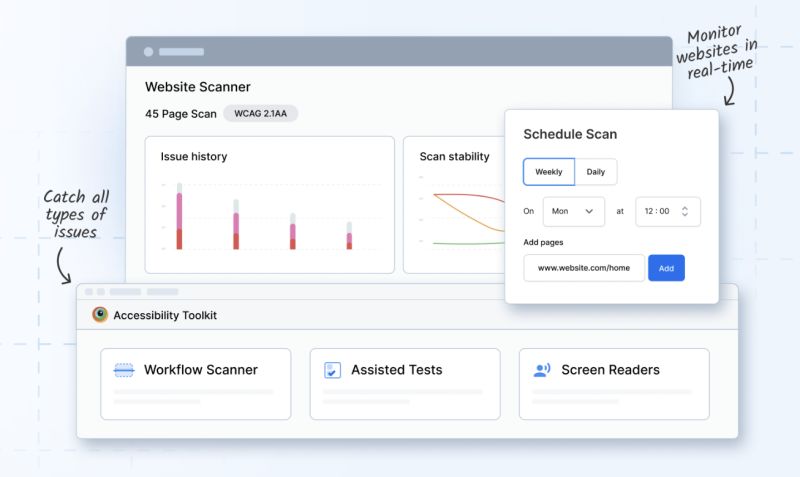Click the time stepper arrows
Image resolution: width=800 pixels, height=477 pixels.
[685, 211]
